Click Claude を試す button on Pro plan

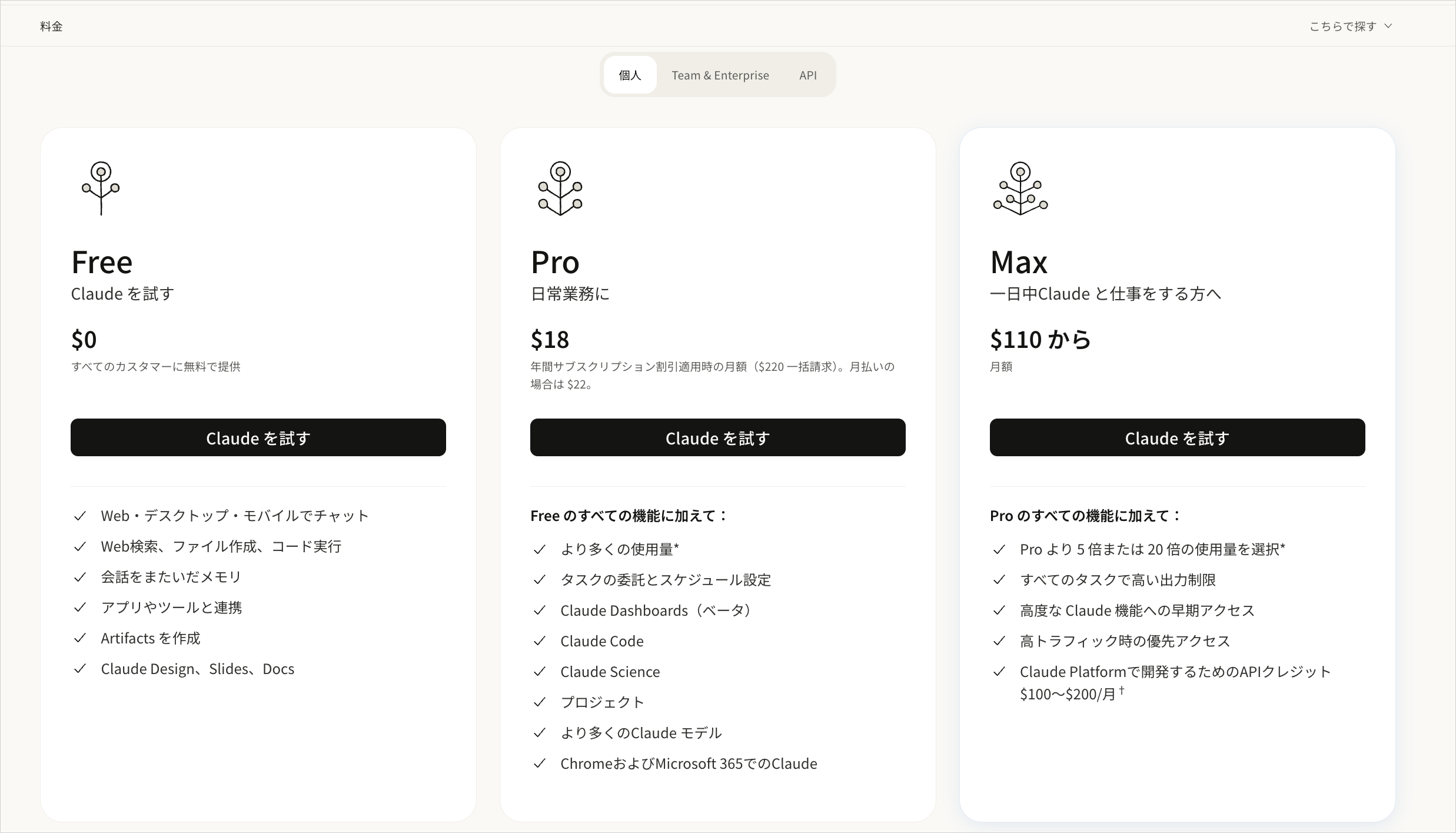pos(718,437)
